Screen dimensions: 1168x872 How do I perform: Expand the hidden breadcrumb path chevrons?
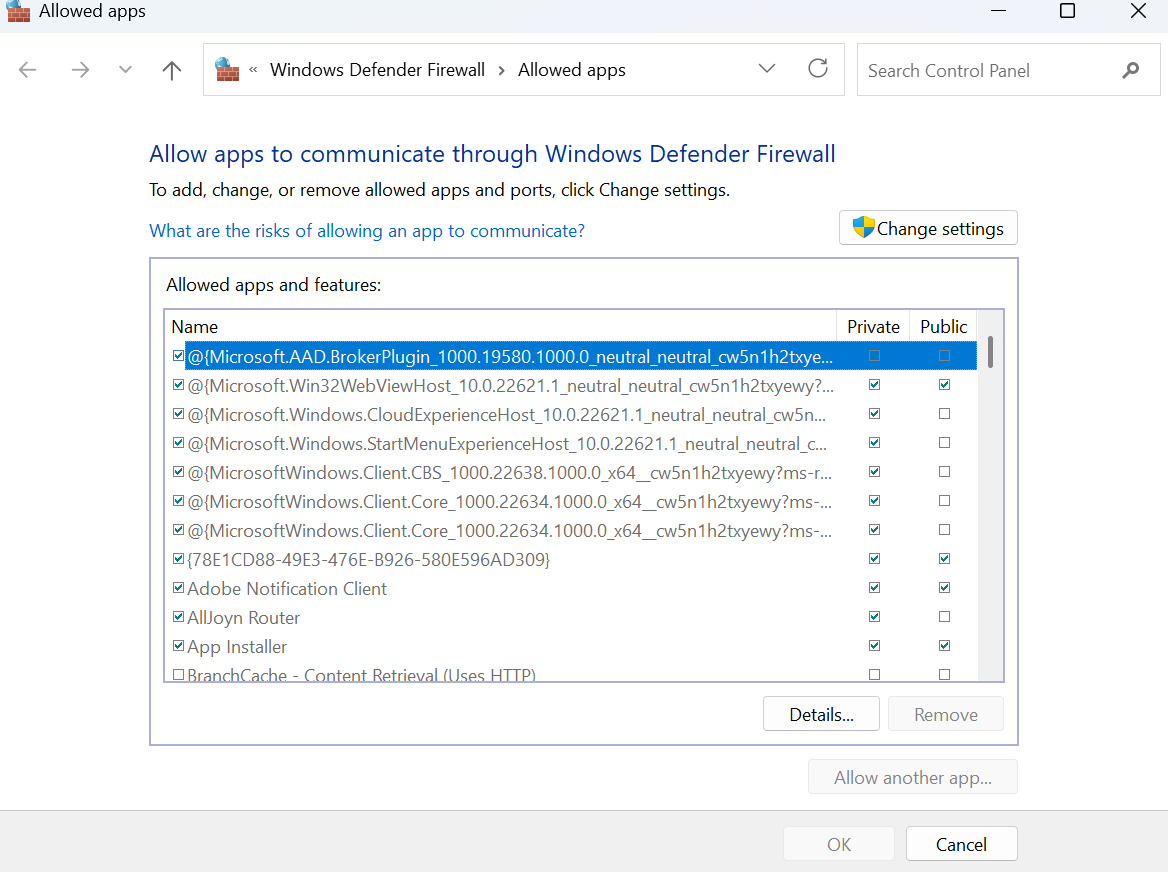click(253, 70)
